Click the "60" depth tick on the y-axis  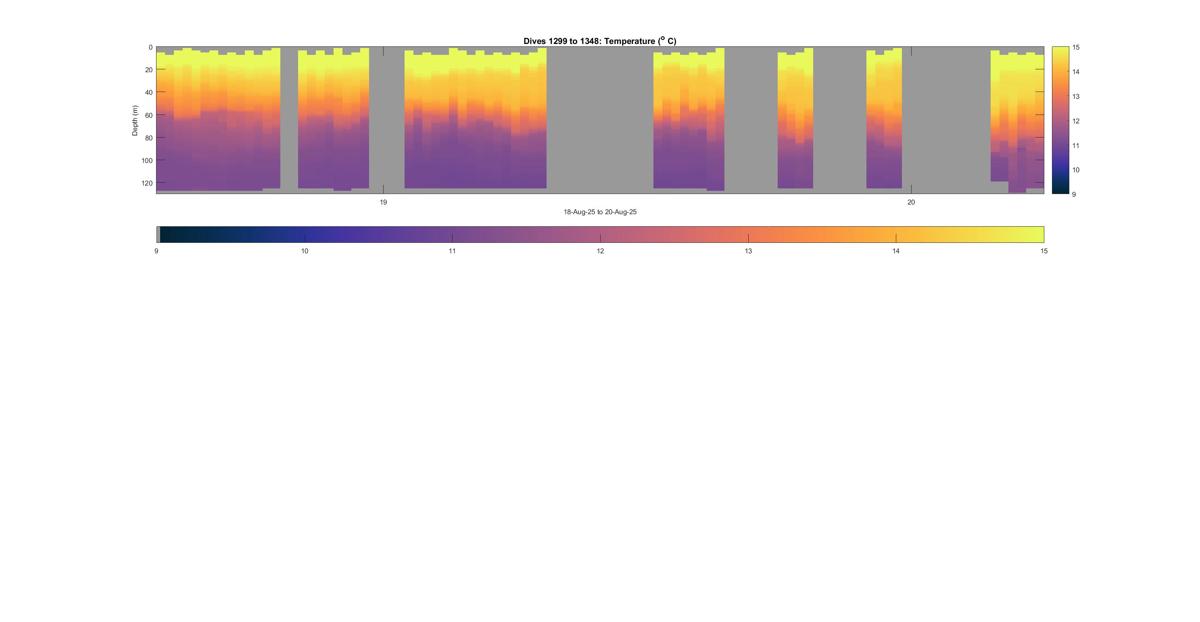[147, 115]
